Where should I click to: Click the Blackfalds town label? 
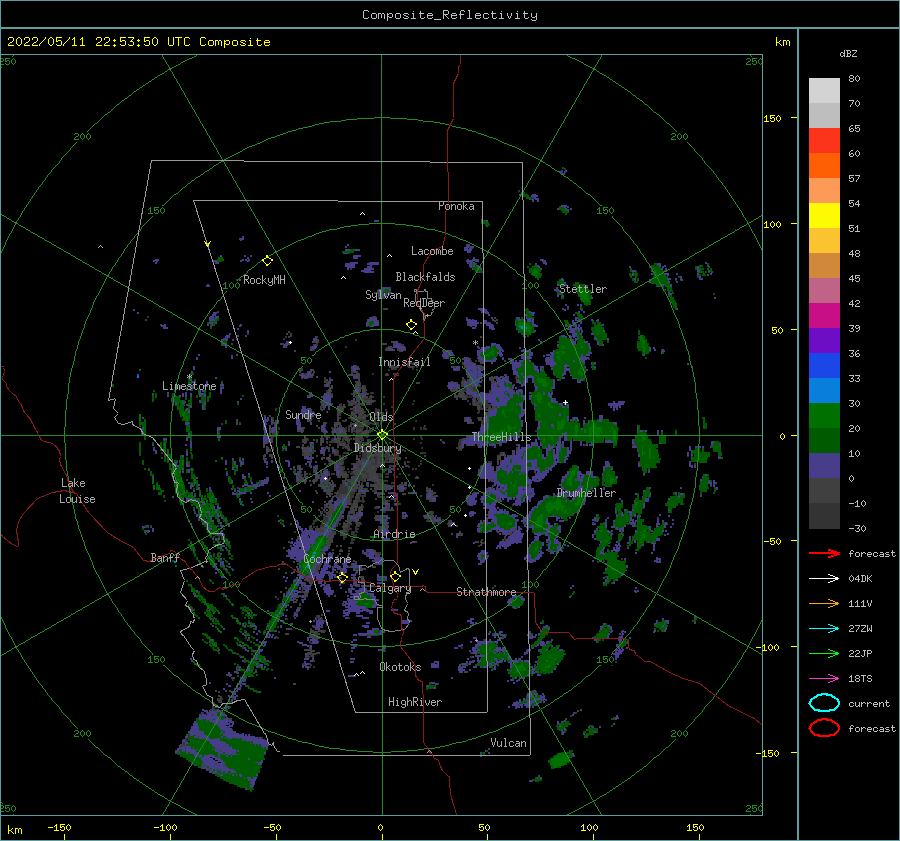tap(425, 277)
